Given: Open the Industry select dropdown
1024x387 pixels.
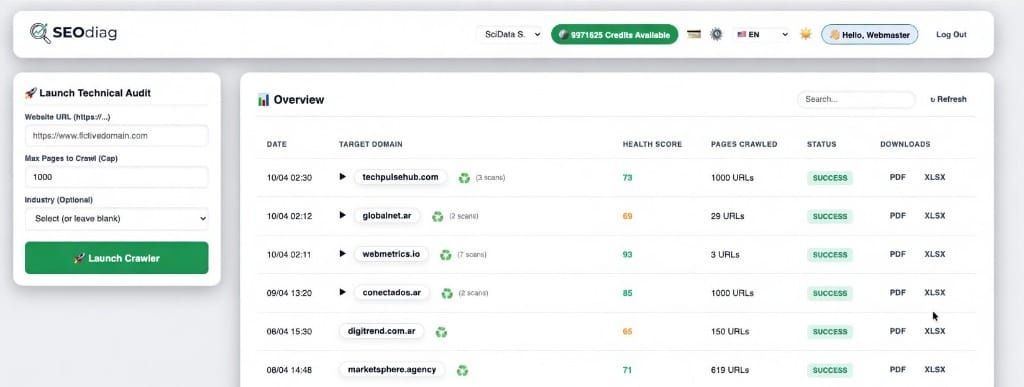Looking at the screenshot, I should (117, 219).
